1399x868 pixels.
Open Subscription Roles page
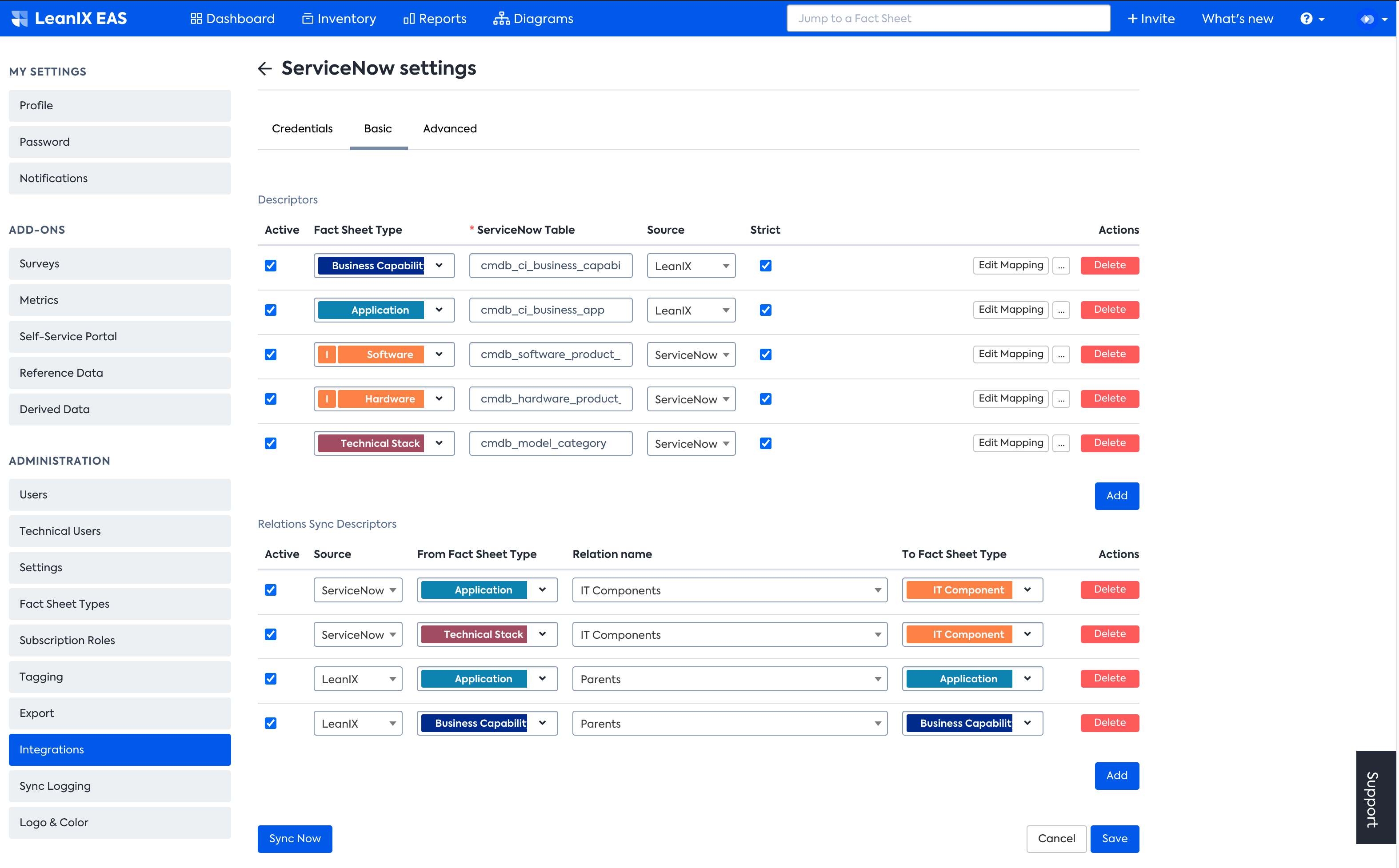[x=120, y=641]
